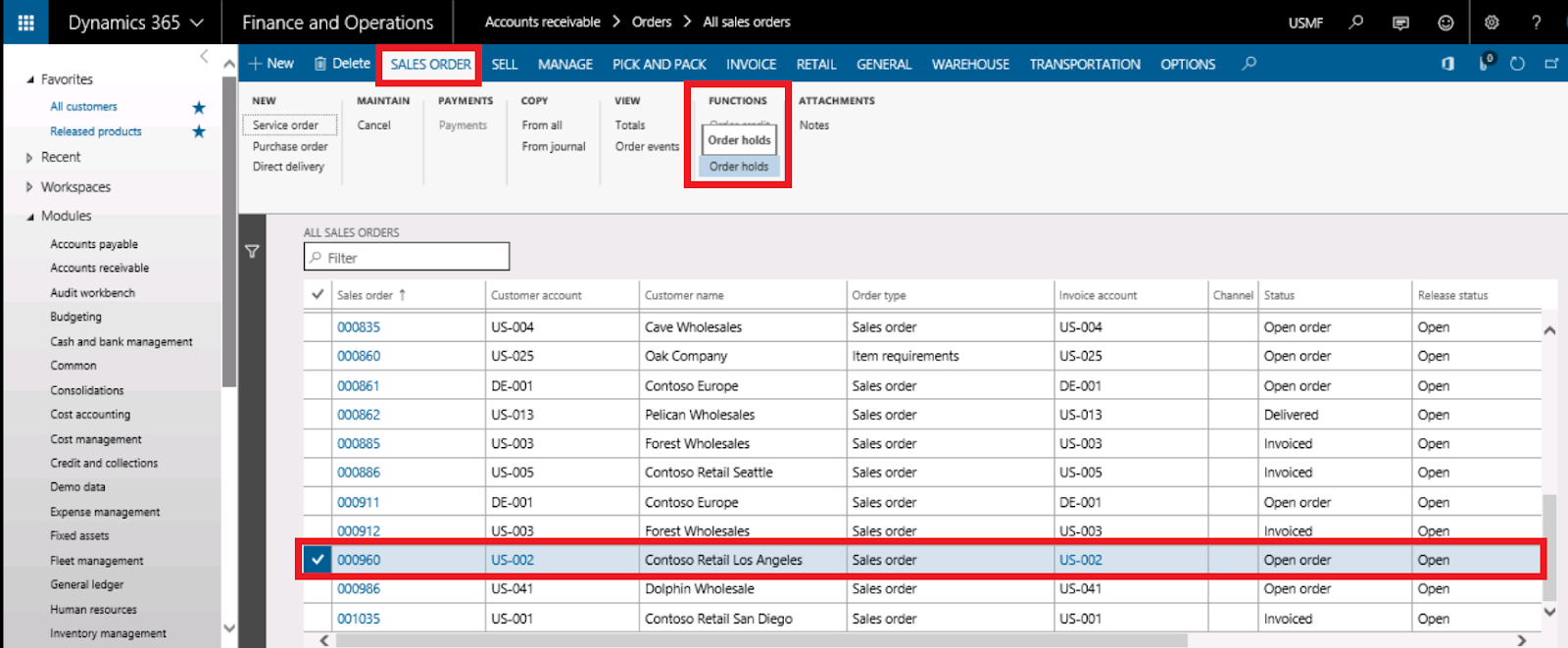Open Inventory management module
The height and width of the screenshot is (648, 1568).
pos(108,633)
